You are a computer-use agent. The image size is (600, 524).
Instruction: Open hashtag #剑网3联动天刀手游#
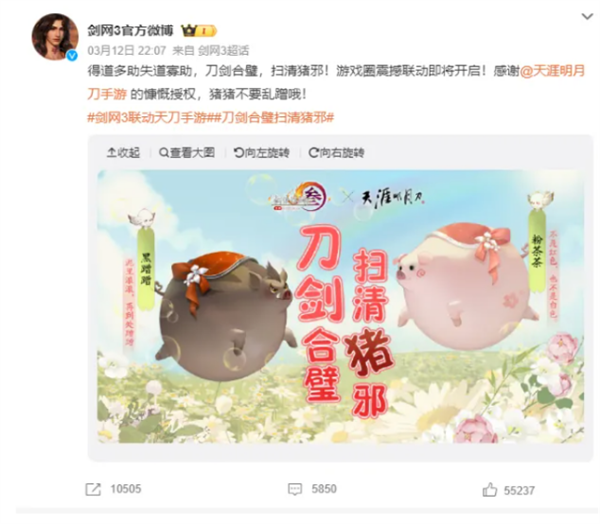(148, 118)
